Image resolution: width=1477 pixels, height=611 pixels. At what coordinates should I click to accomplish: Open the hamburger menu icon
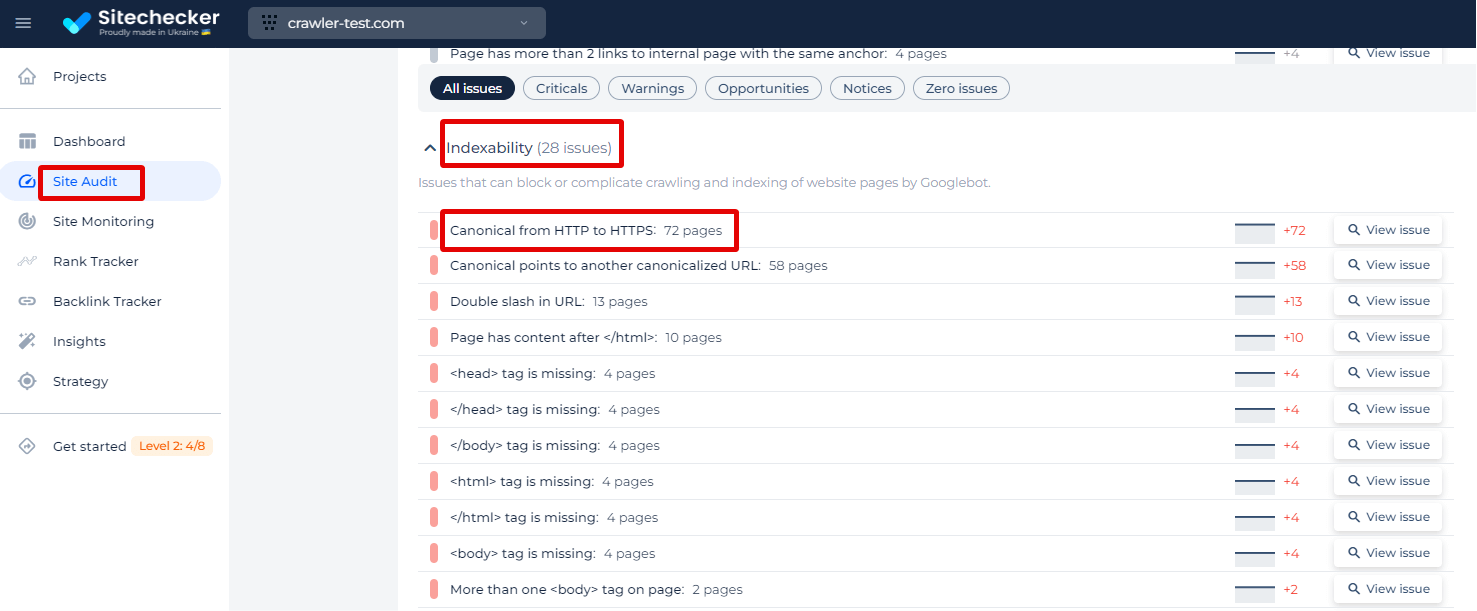[23, 23]
